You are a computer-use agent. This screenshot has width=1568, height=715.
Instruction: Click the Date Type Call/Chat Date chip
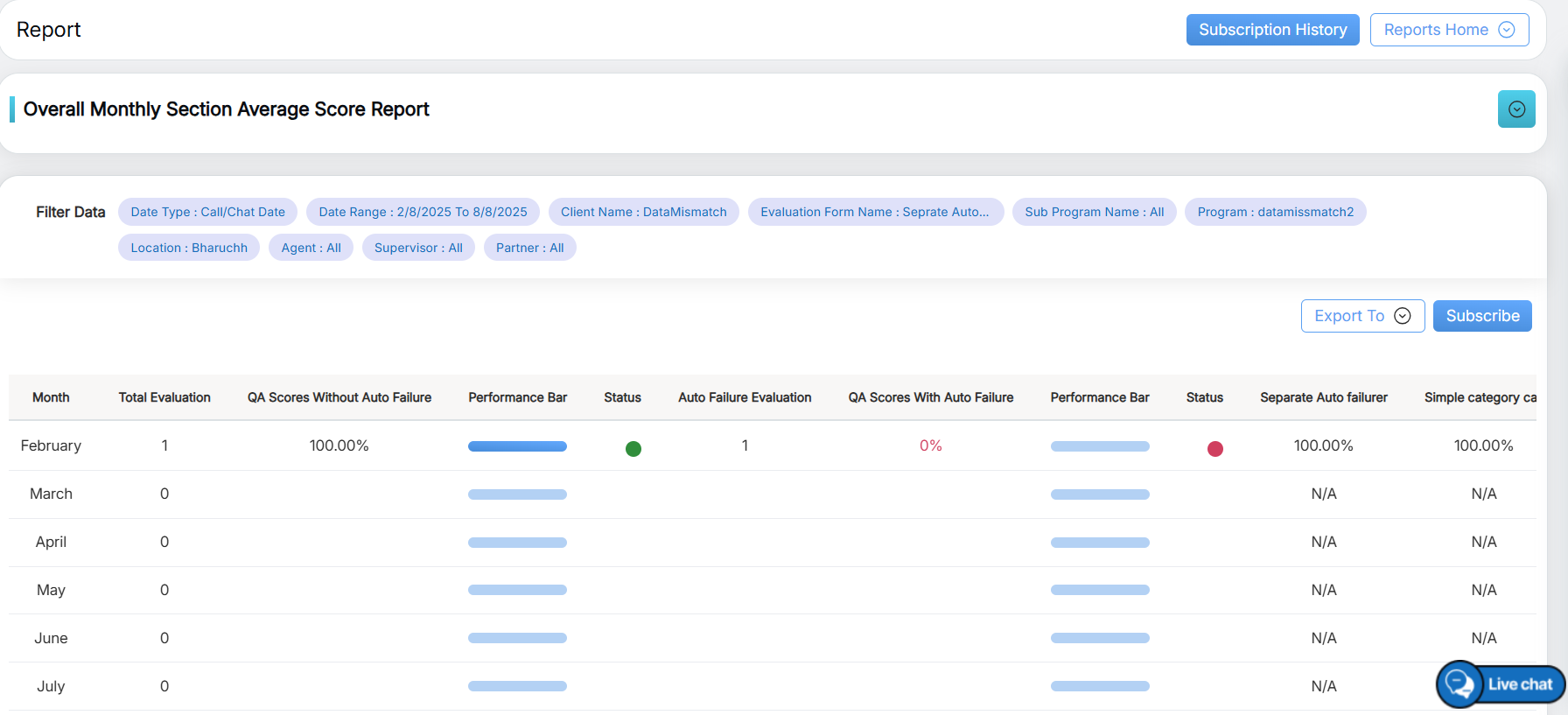point(207,212)
